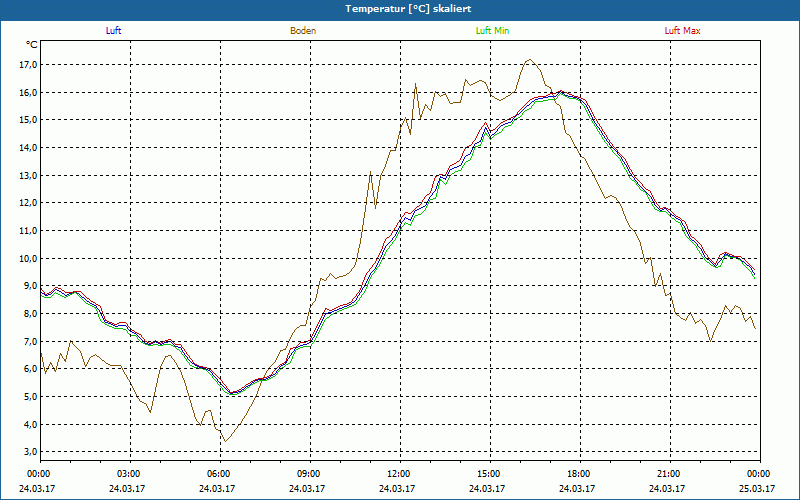Click the 6,0 y-axis value
Viewport: 800px width, 500px height.
click(x=31, y=369)
